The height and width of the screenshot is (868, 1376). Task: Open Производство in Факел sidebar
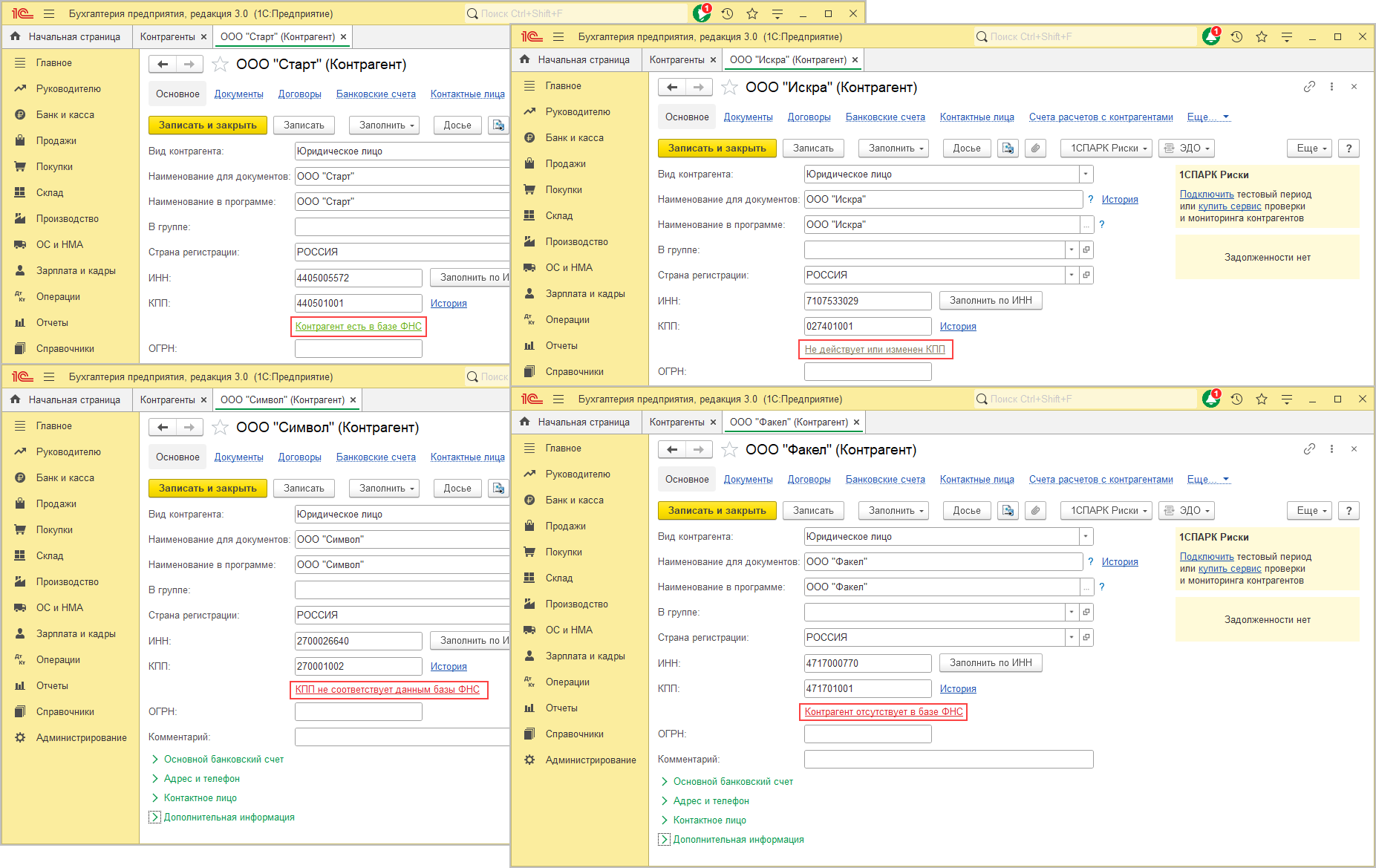576,604
